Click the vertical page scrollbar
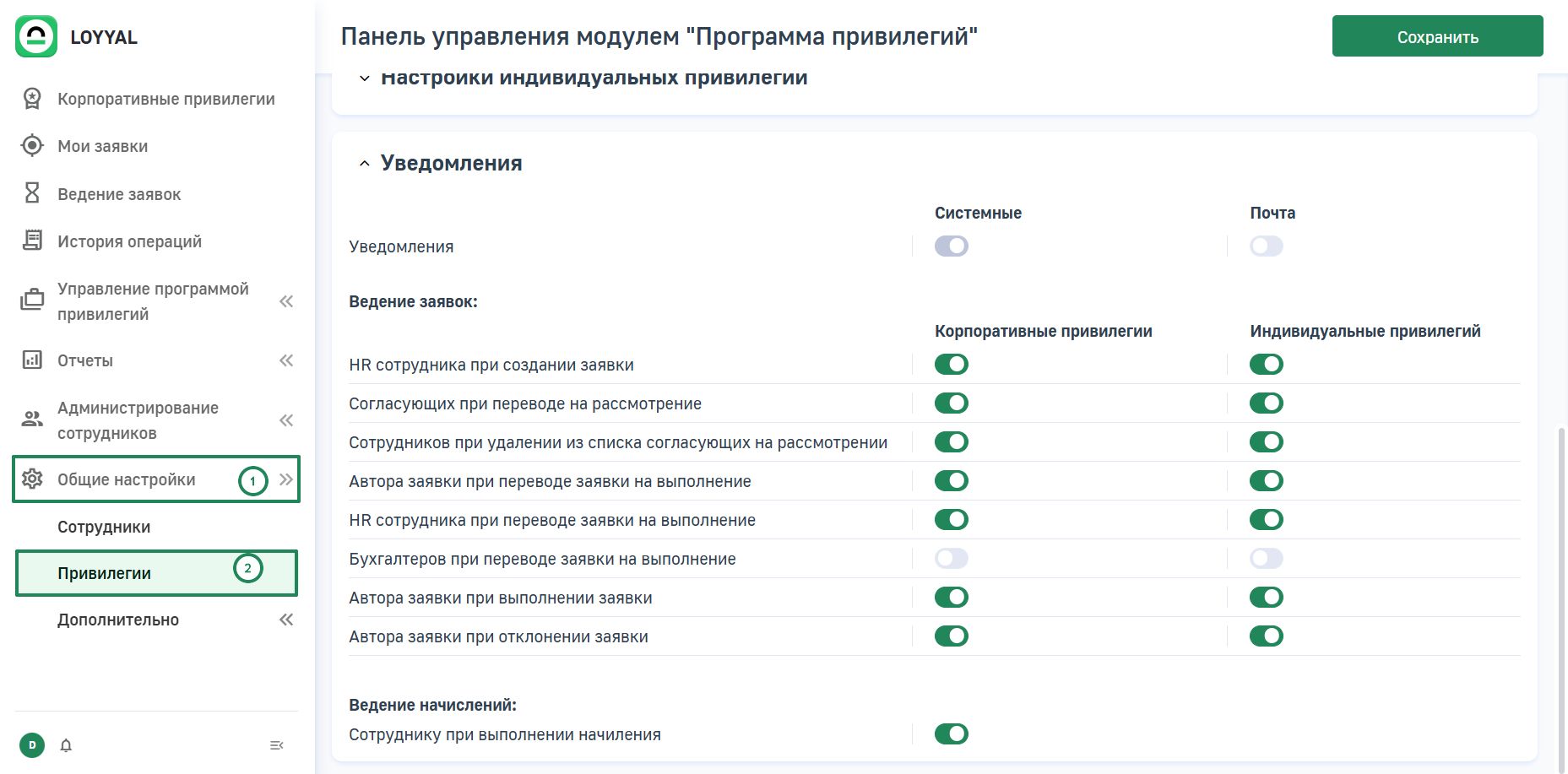The width and height of the screenshot is (1568, 774). coord(1560,591)
